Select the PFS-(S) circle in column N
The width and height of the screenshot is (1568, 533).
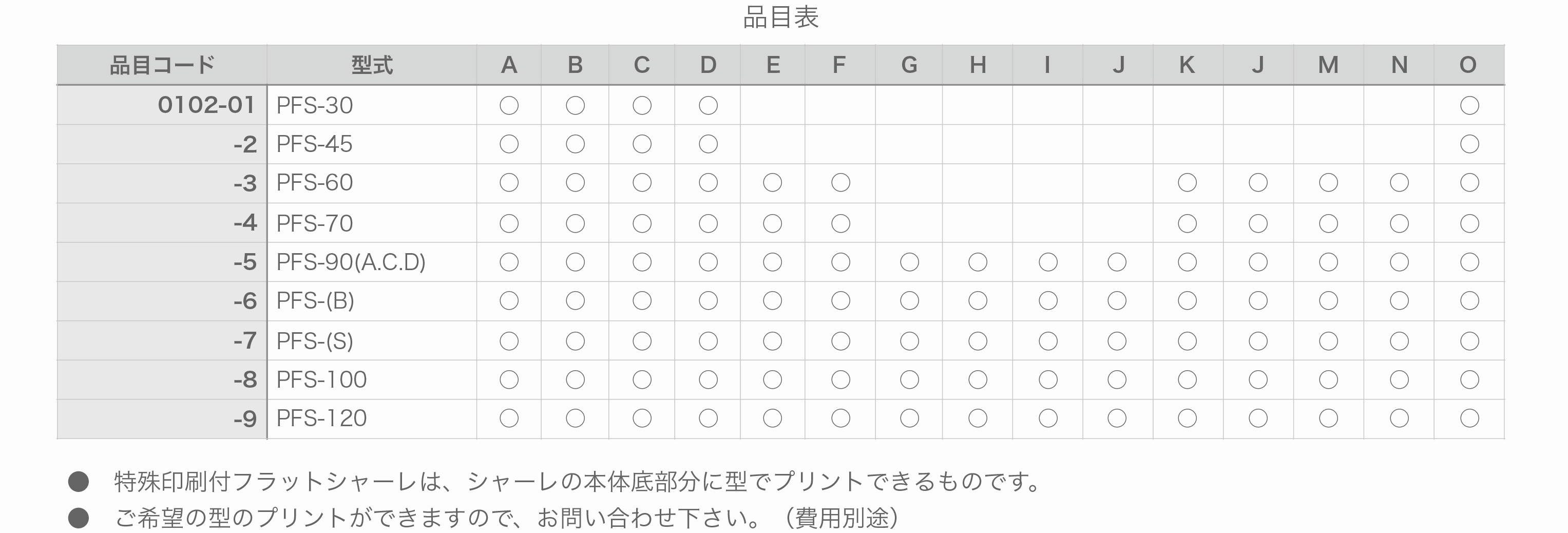tap(1400, 341)
